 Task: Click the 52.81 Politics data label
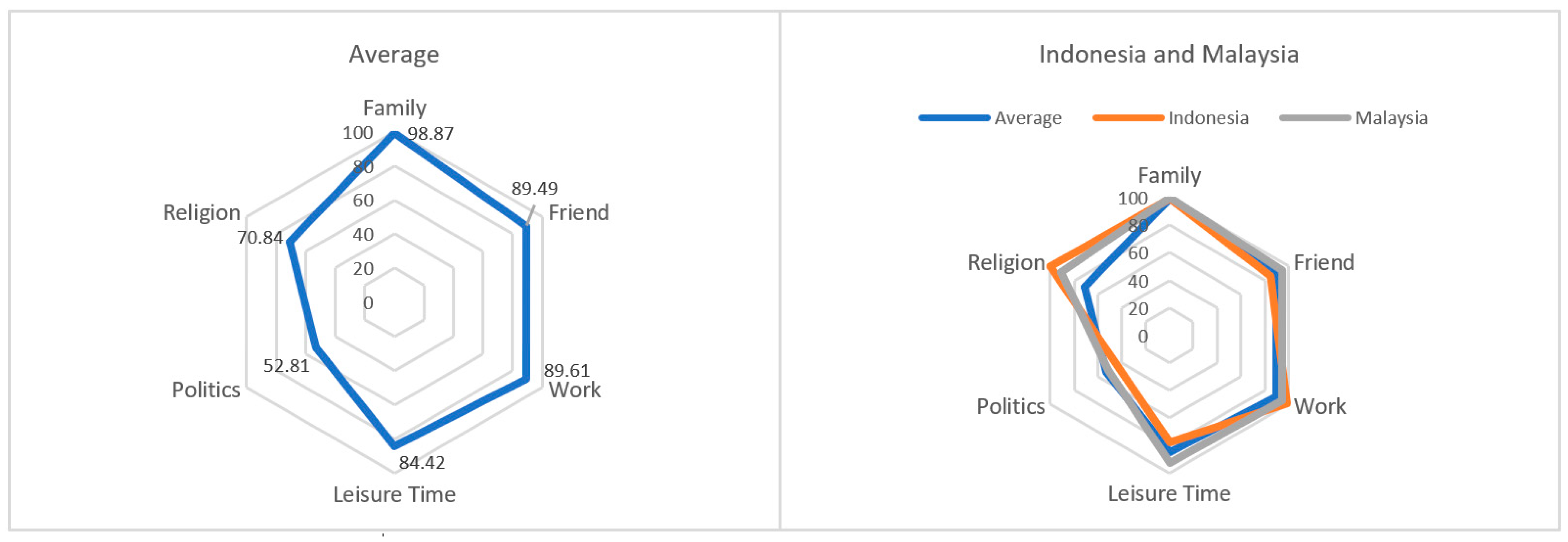tap(286, 366)
